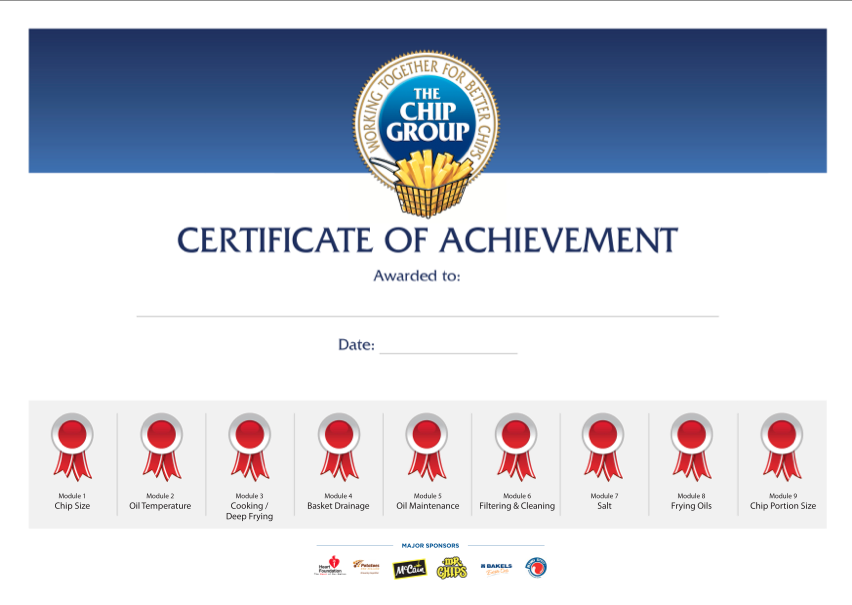Select the Module 2 Oil Temperature ribbon
The height and width of the screenshot is (605, 852).
point(161,447)
